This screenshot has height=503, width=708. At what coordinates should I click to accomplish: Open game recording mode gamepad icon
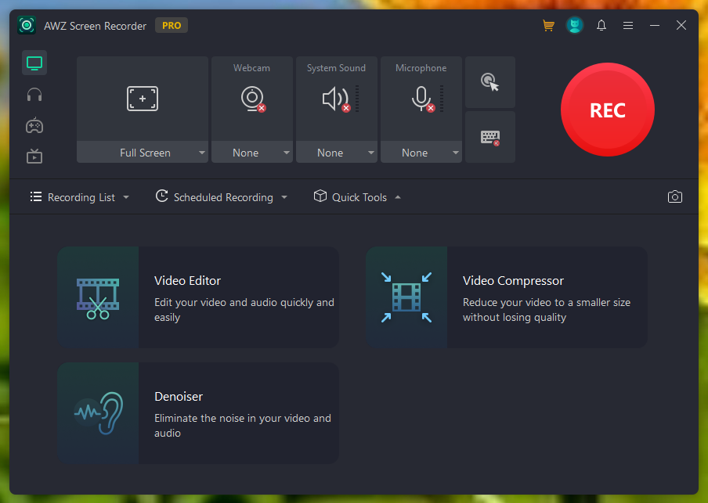[x=34, y=126]
